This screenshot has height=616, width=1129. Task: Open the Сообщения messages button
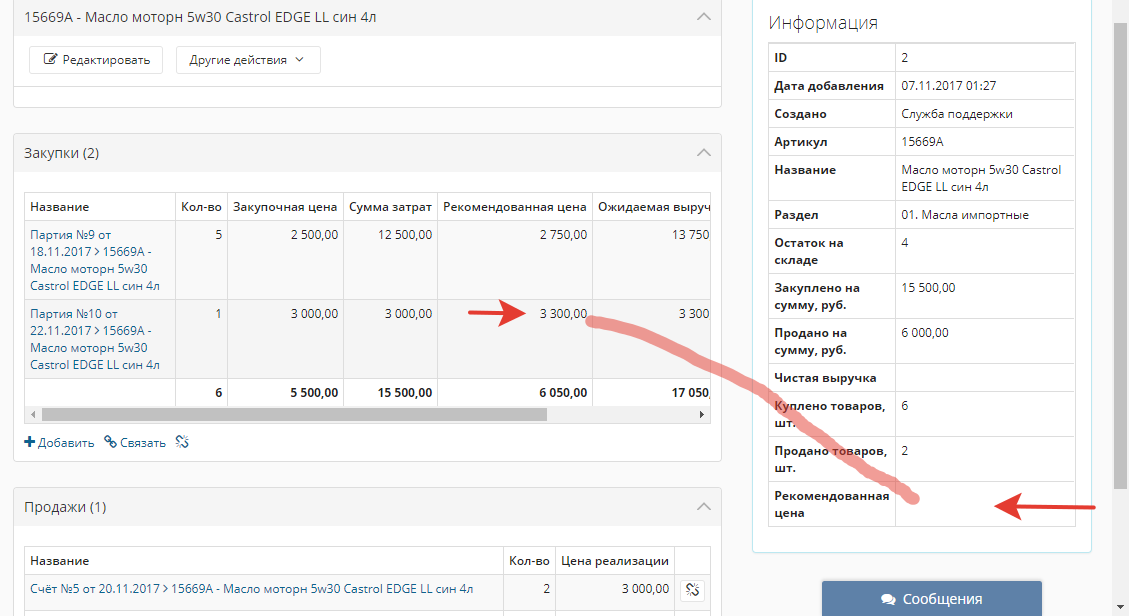pos(932,598)
